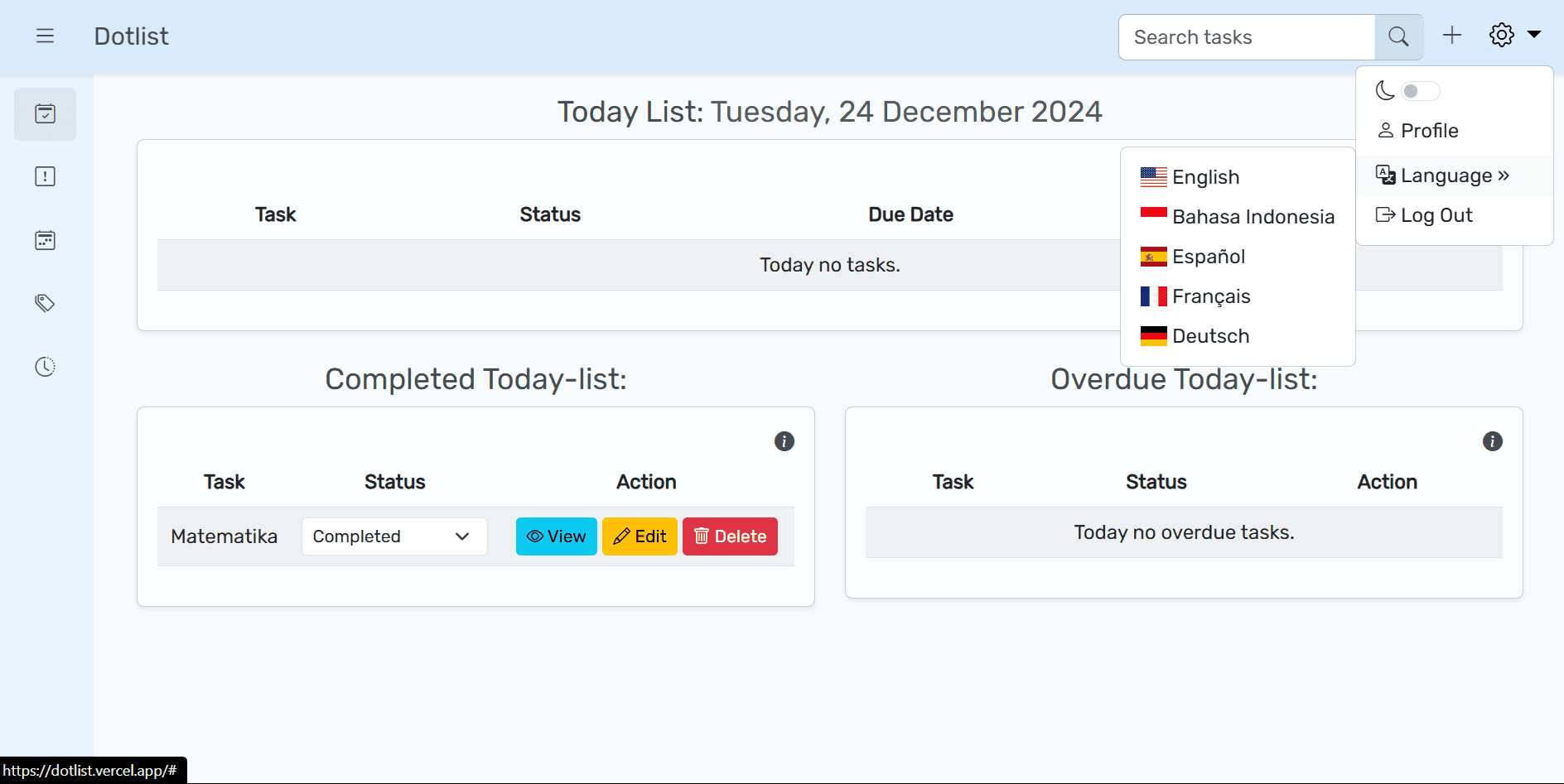Click the magnifier search button
The width and height of the screenshot is (1564, 784).
tap(1398, 37)
